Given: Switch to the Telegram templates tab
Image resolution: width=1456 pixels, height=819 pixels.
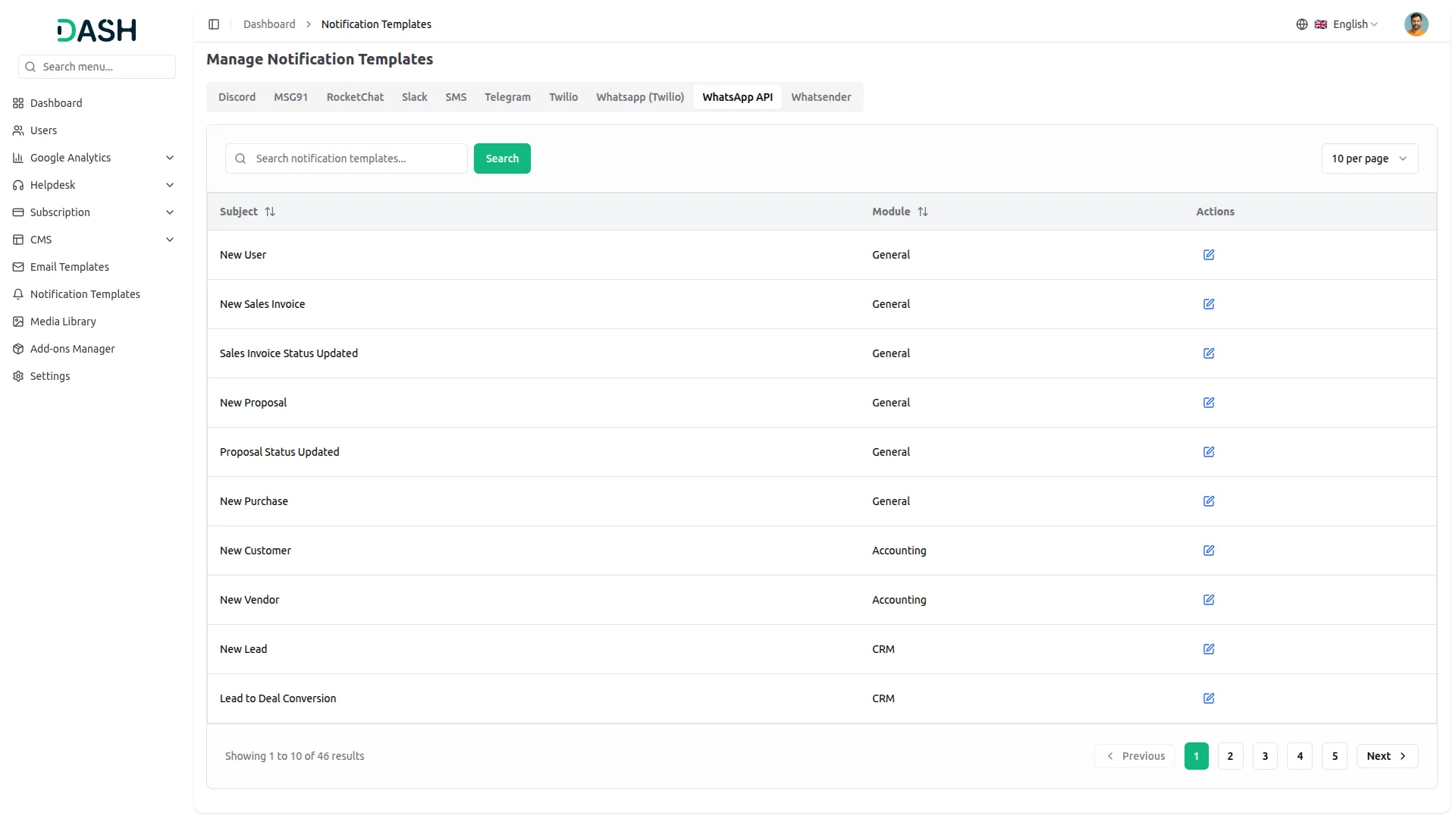Looking at the screenshot, I should 507,97.
